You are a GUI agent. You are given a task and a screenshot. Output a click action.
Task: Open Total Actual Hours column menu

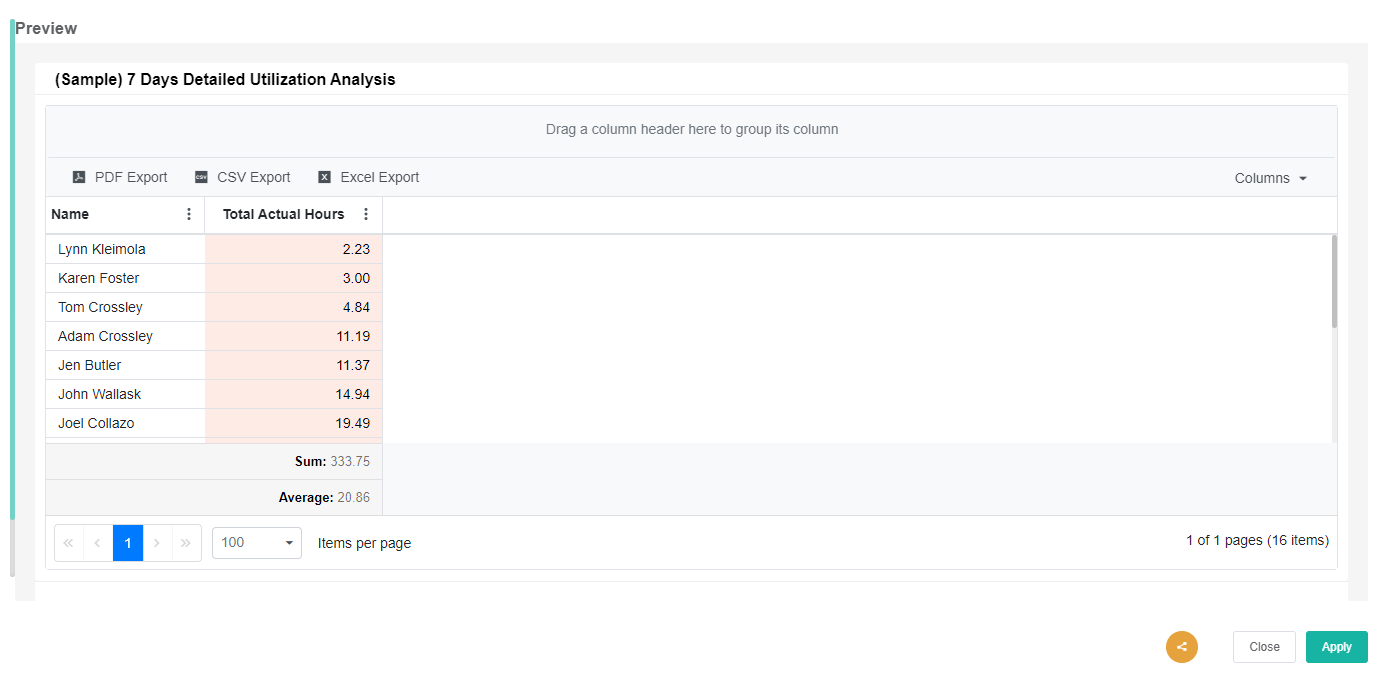[366, 214]
